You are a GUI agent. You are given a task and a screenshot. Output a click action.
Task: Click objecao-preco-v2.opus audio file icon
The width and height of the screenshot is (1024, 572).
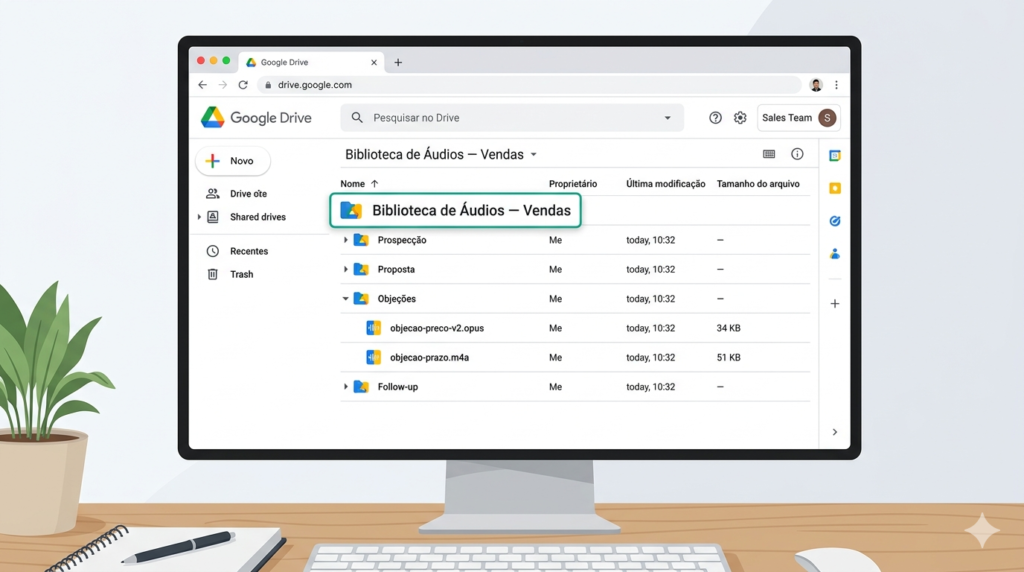(x=374, y=328)
